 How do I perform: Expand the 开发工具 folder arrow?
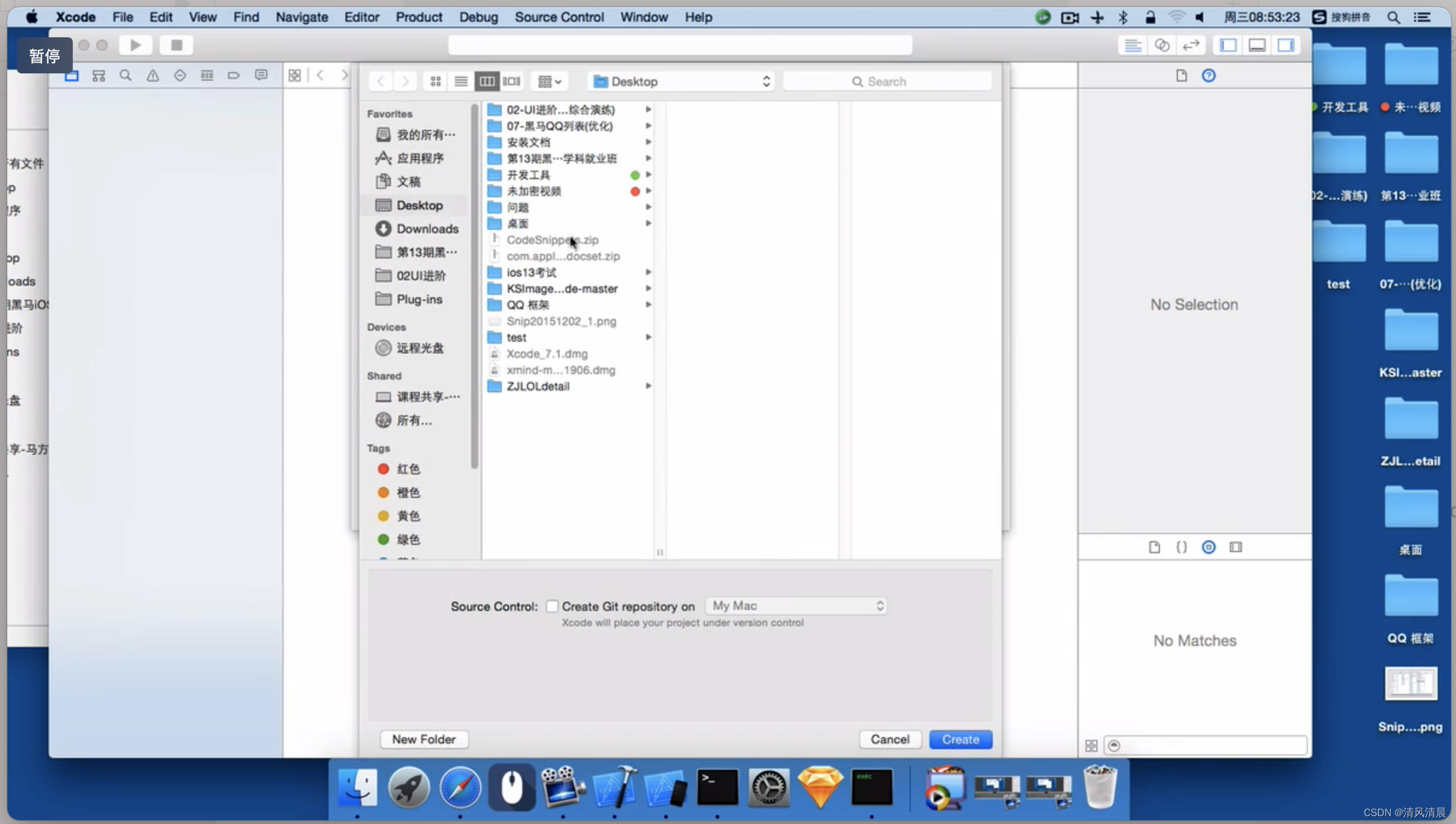pyautogui.click(x=648, y=175)
